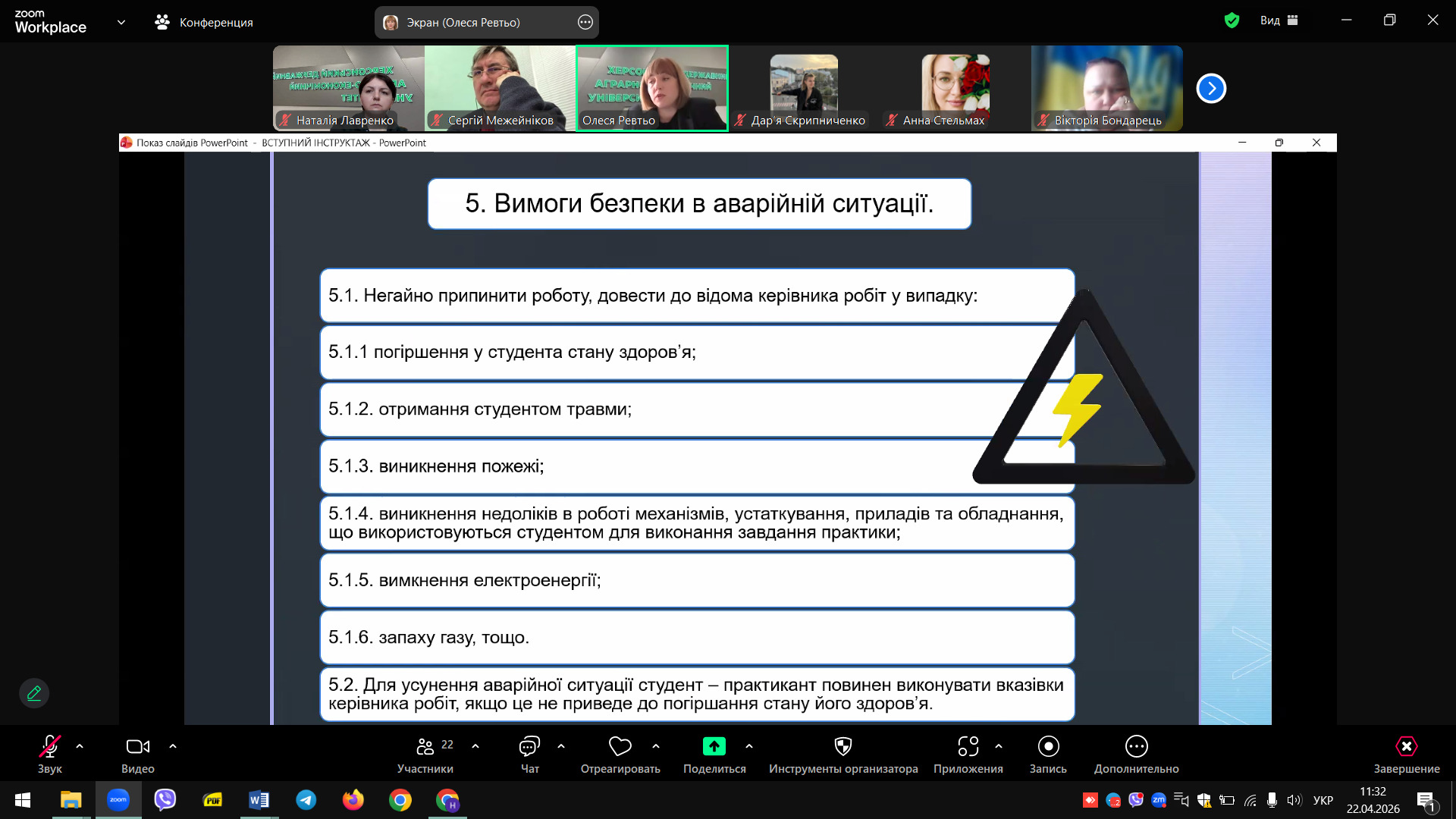This screenshot has width=1456, height=819.
Task: Select Сергій Межейніков video thumbnail
Action: 500,88
